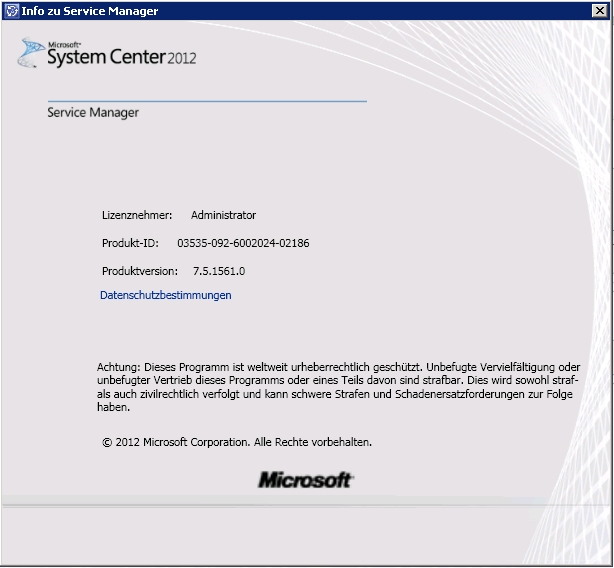
Task: Click the '2012' year in the logo
Action: pyautogui.click(x=182, y=58)
